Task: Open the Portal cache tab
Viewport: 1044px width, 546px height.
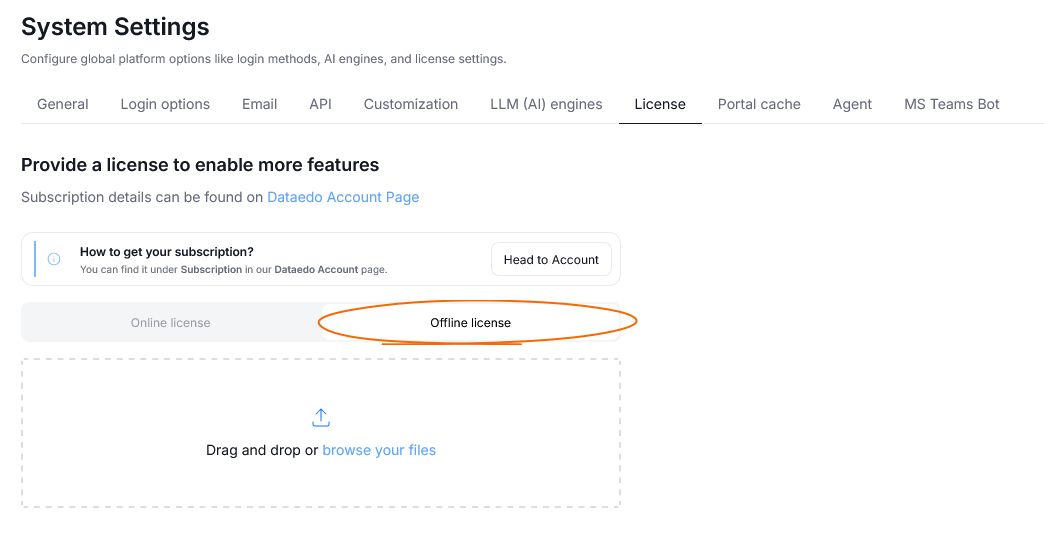Action: tap(759, 105)
